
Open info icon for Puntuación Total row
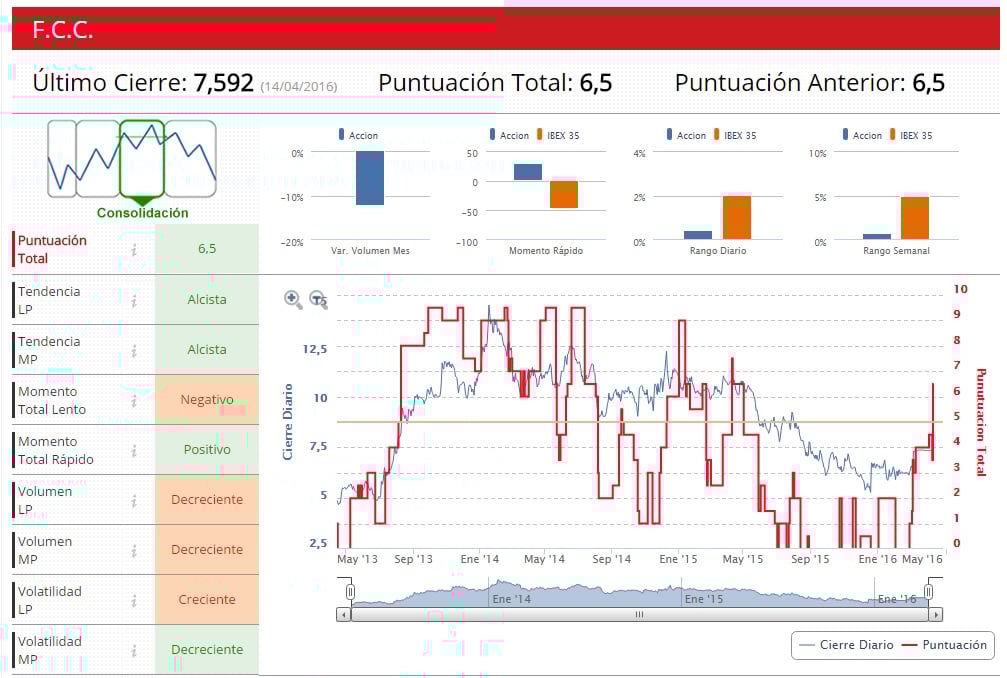[x=134, y=250]
